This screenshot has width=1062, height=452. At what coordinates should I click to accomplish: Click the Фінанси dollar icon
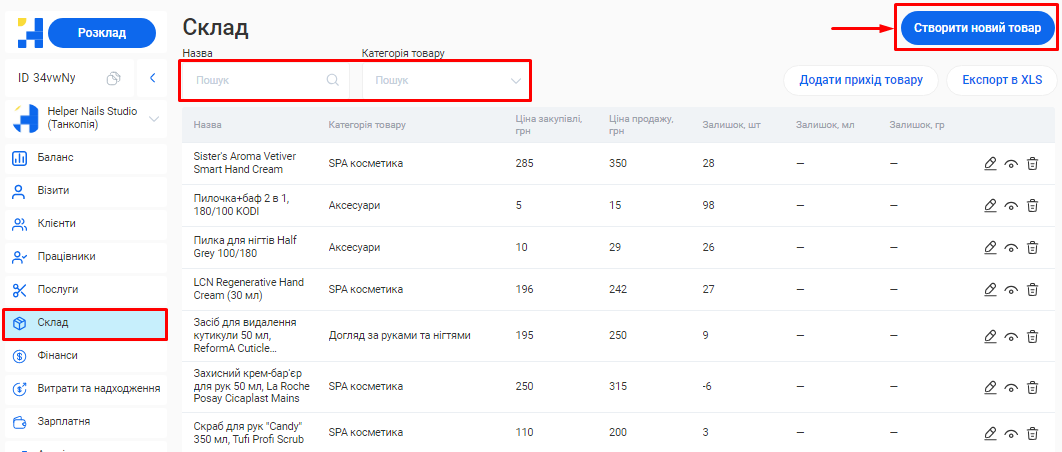click(19, 356)
